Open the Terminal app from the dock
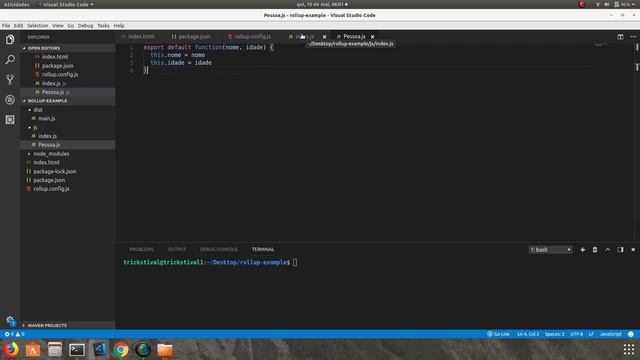Screen dimensions: 640x360 [x=77, y=350]
